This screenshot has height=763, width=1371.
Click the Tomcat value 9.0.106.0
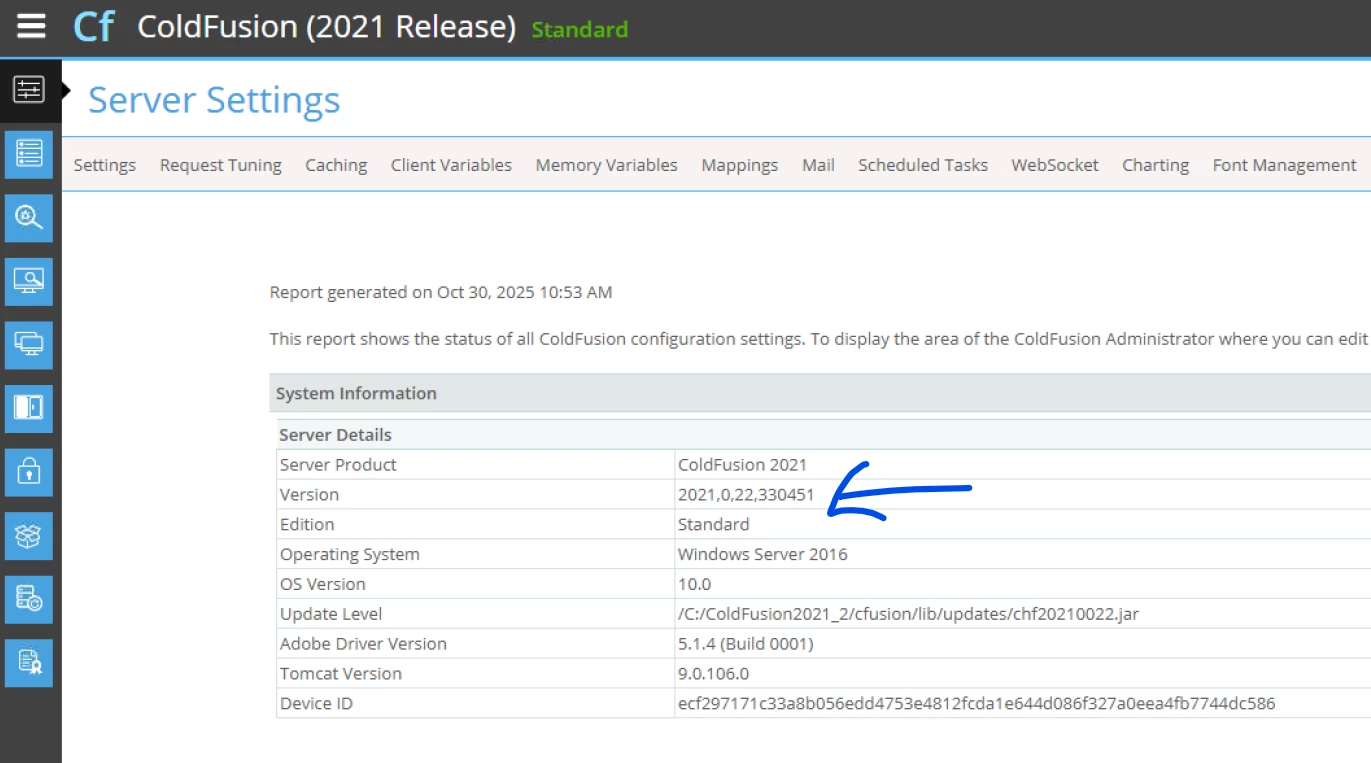click(x=713, y=674)
